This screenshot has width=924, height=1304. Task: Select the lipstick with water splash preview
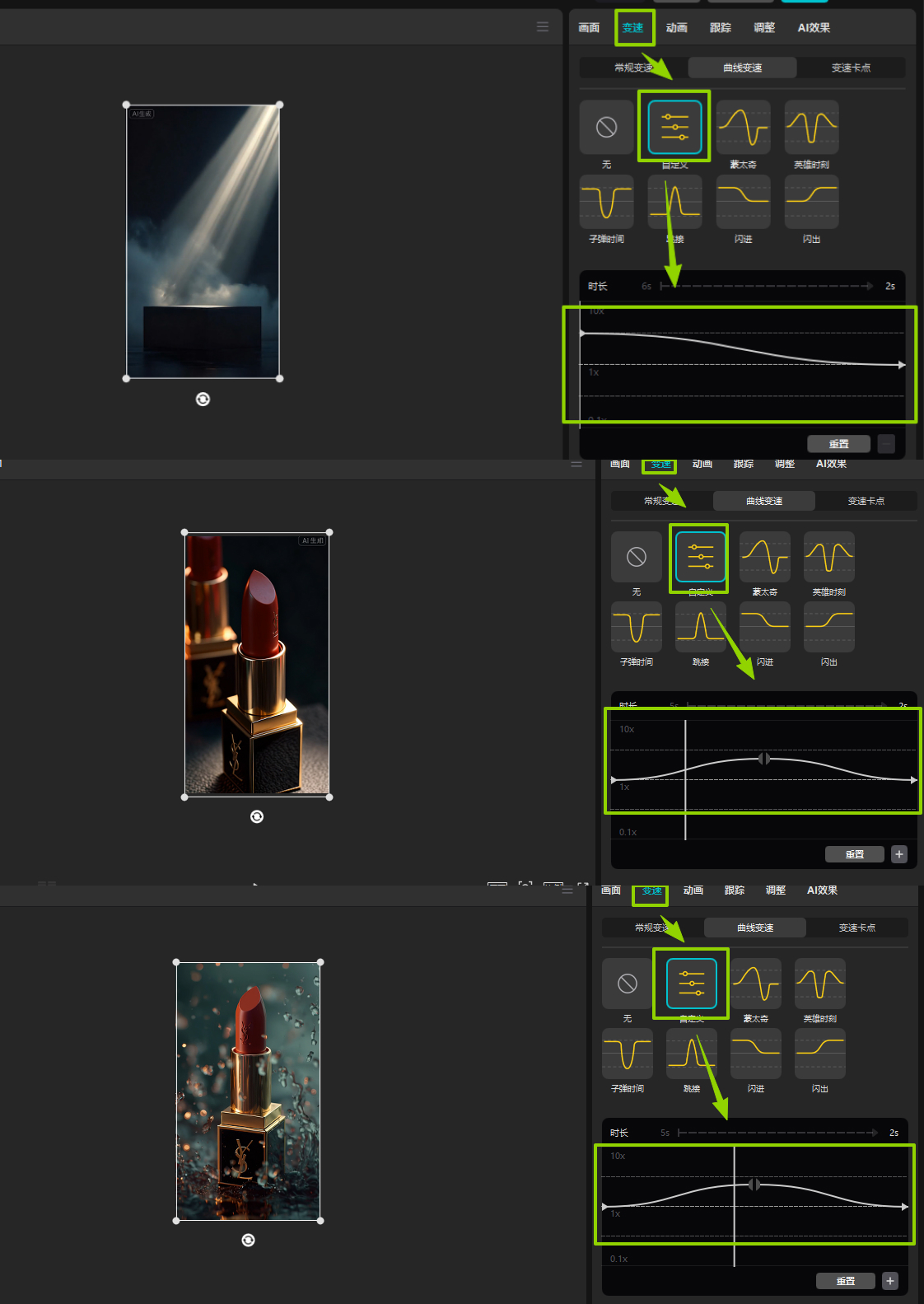pyautogui.click(x=248, y=1091)
